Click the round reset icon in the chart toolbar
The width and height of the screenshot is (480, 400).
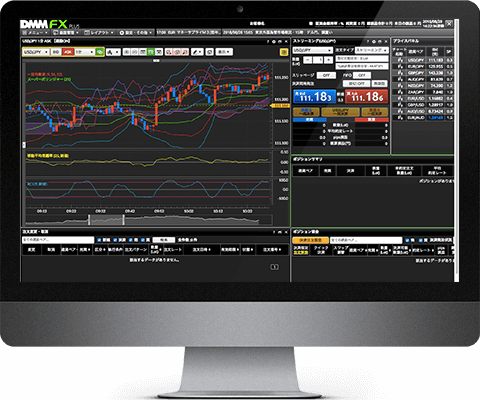pos(210,52)
